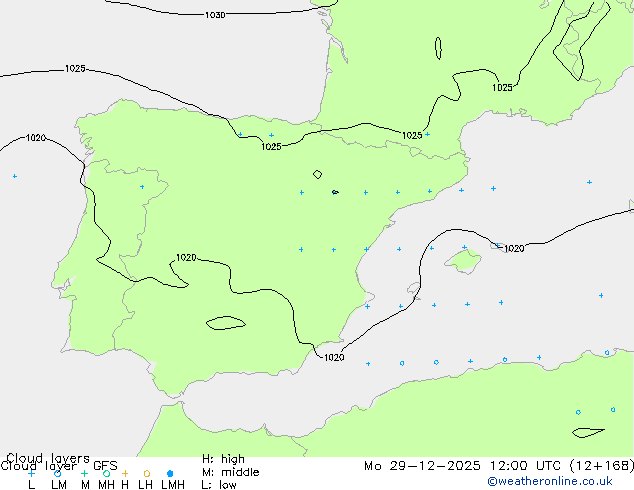The image size is (634, 490).
Task: Click the 1020 label east of Mallorca
Action: pyautogui.click(x=513, y=248)
